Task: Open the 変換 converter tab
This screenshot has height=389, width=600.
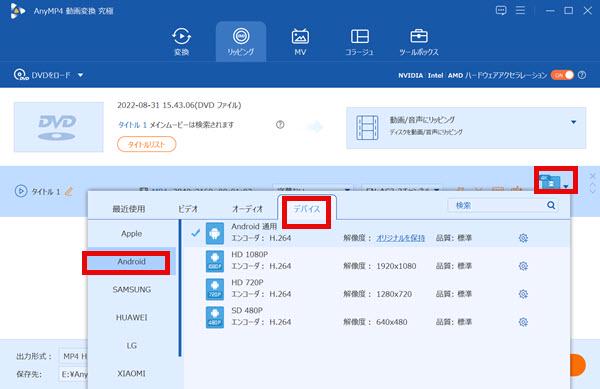Action: 181,41
